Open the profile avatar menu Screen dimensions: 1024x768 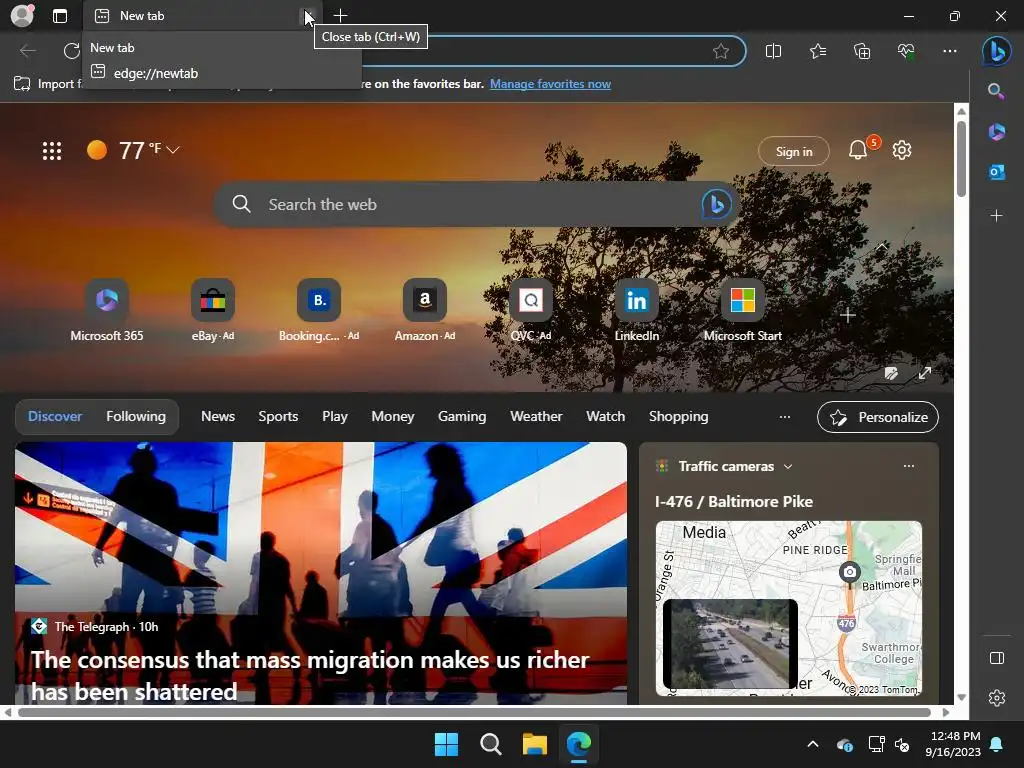tap(22, 15)
